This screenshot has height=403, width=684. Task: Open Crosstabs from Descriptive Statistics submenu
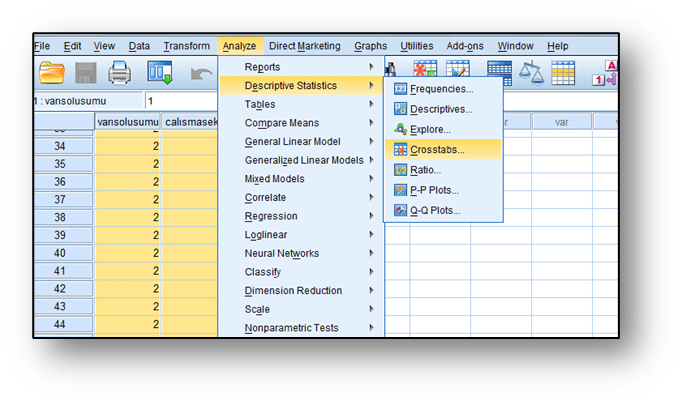[x=437, y=150]
